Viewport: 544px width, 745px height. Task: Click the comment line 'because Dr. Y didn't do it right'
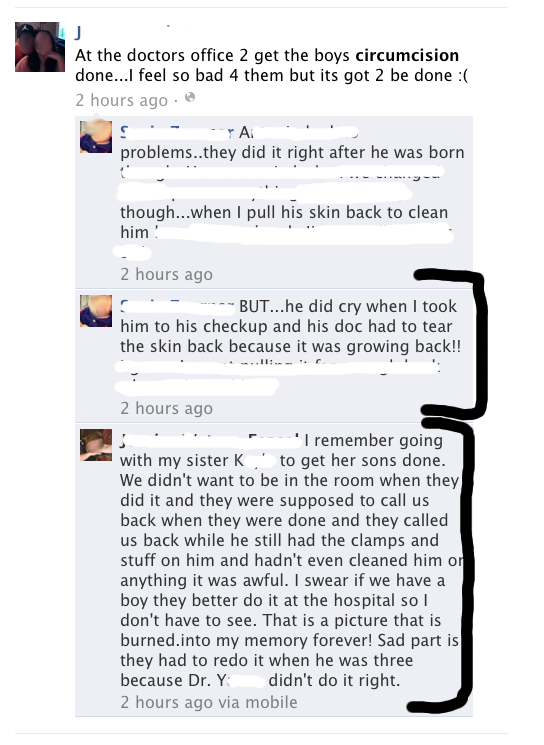coord(260,680)
